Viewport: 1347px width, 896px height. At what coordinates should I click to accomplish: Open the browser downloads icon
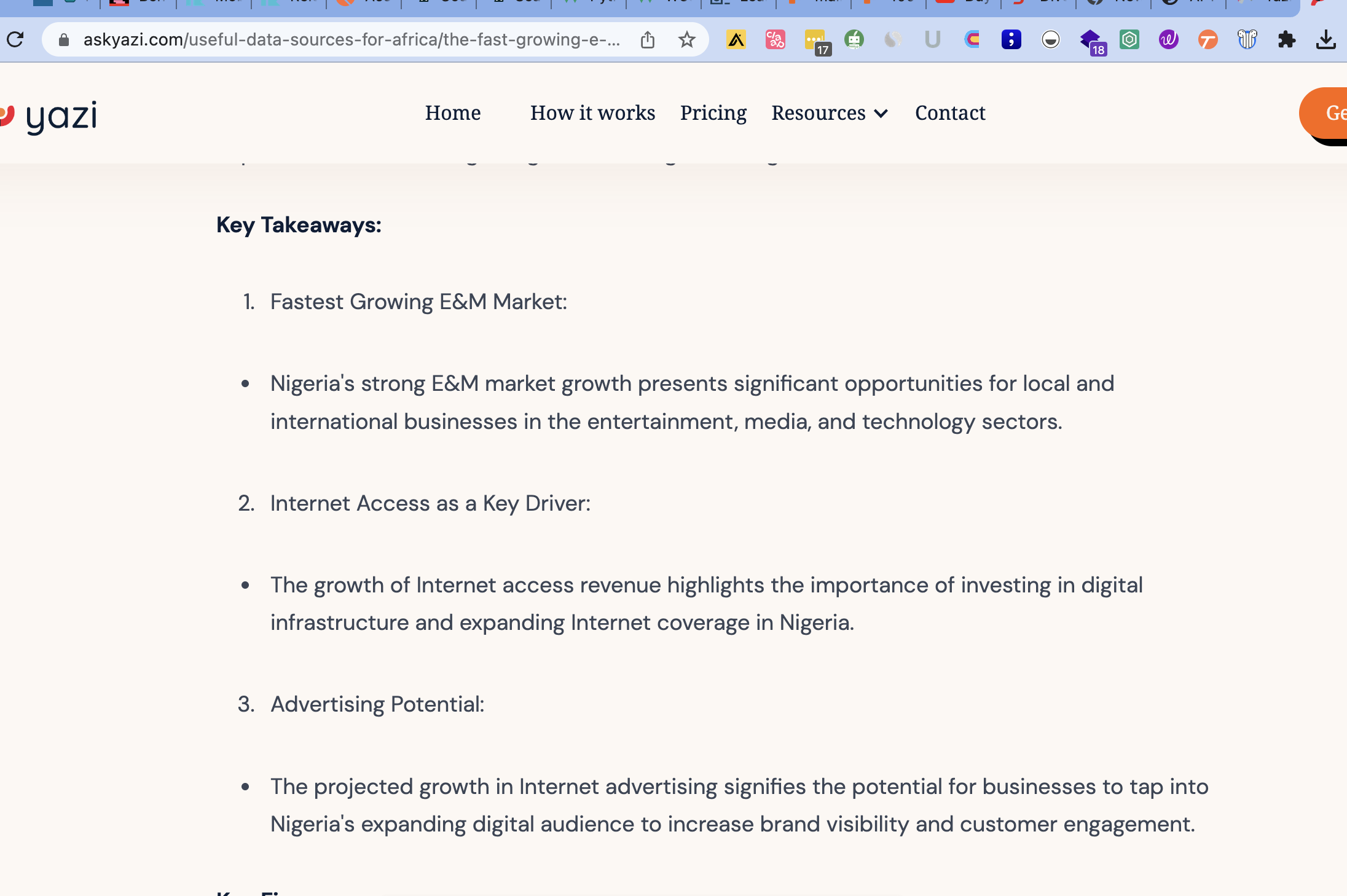1325,40
